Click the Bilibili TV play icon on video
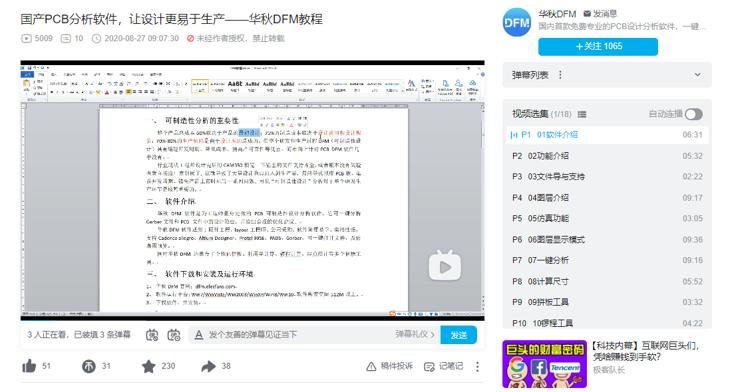 click(x=445, y=266)
